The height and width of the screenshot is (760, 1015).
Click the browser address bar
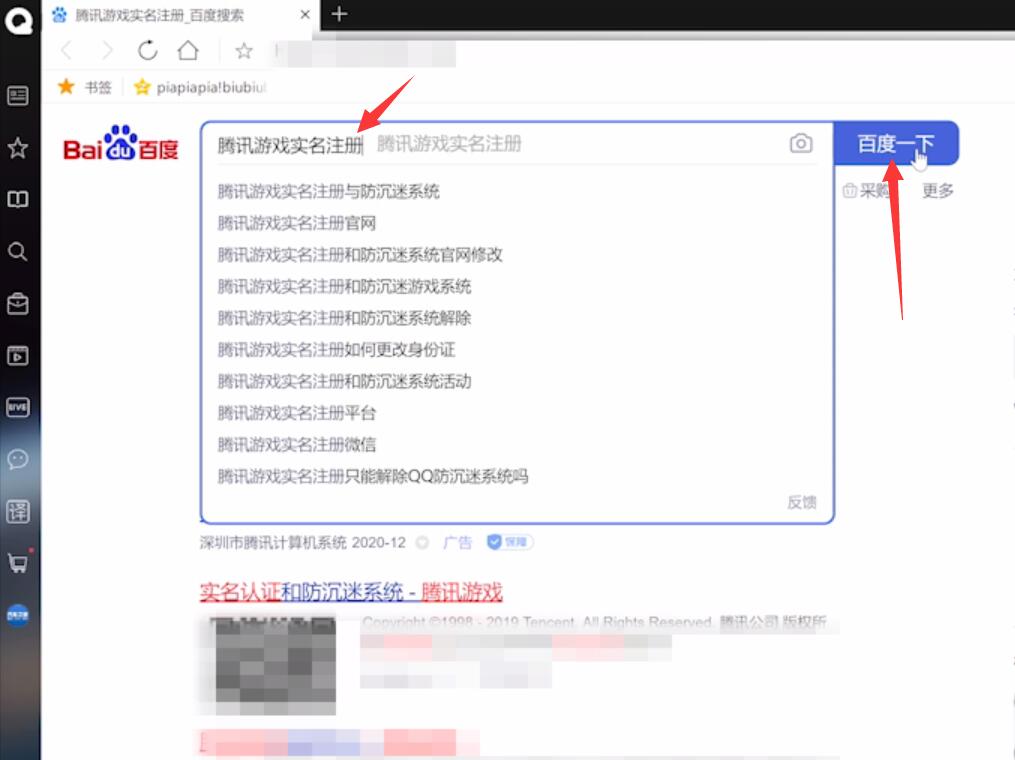(x=366, y=52)
